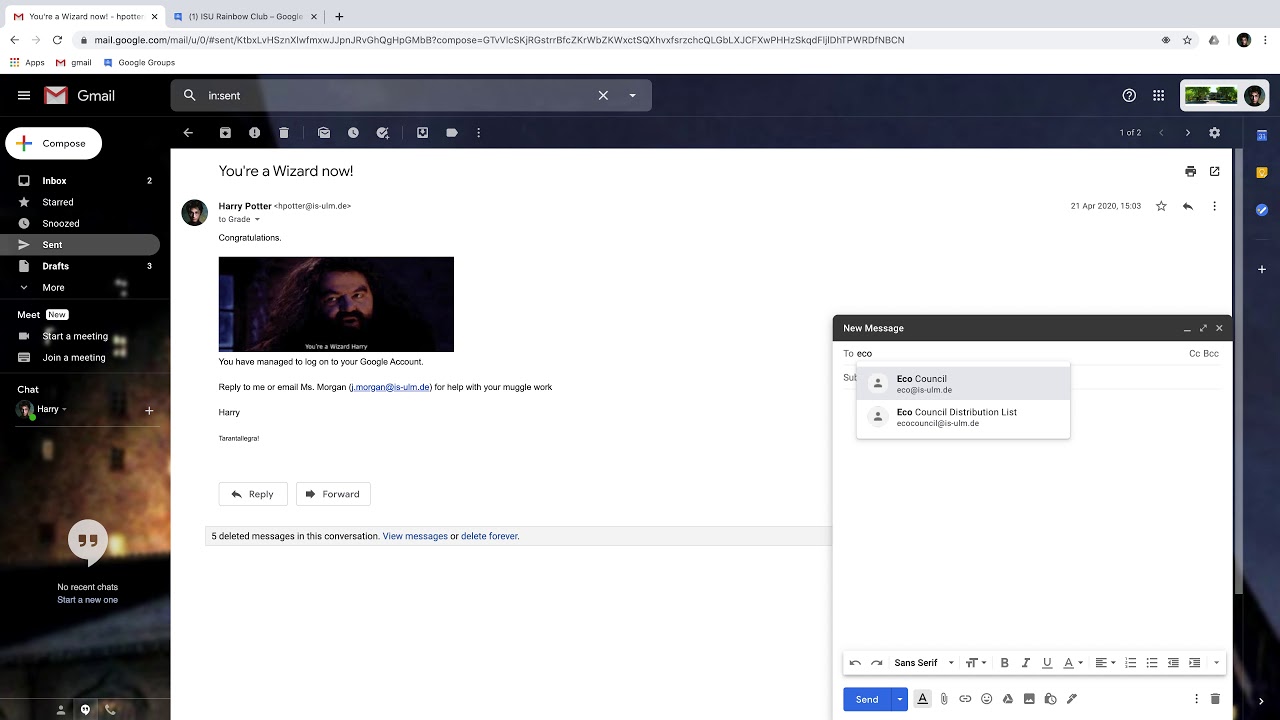Insert emoji in new message

click(x=986, y=699)
